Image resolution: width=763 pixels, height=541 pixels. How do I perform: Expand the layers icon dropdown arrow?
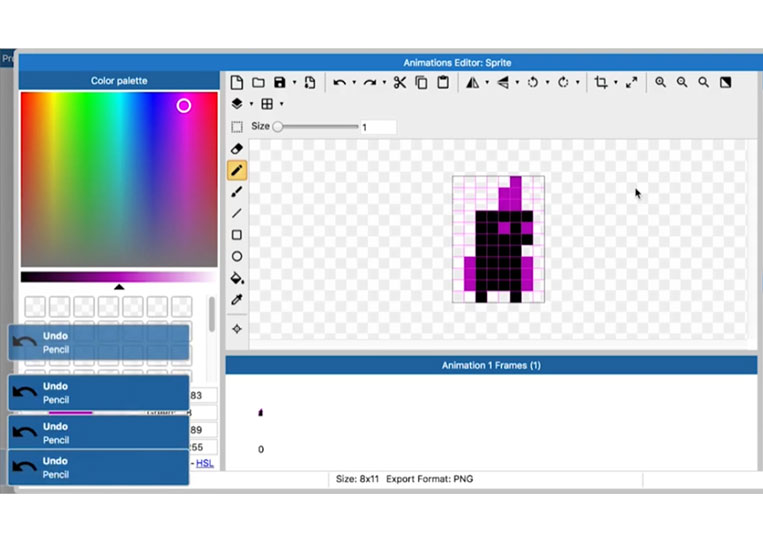point(252,104)
